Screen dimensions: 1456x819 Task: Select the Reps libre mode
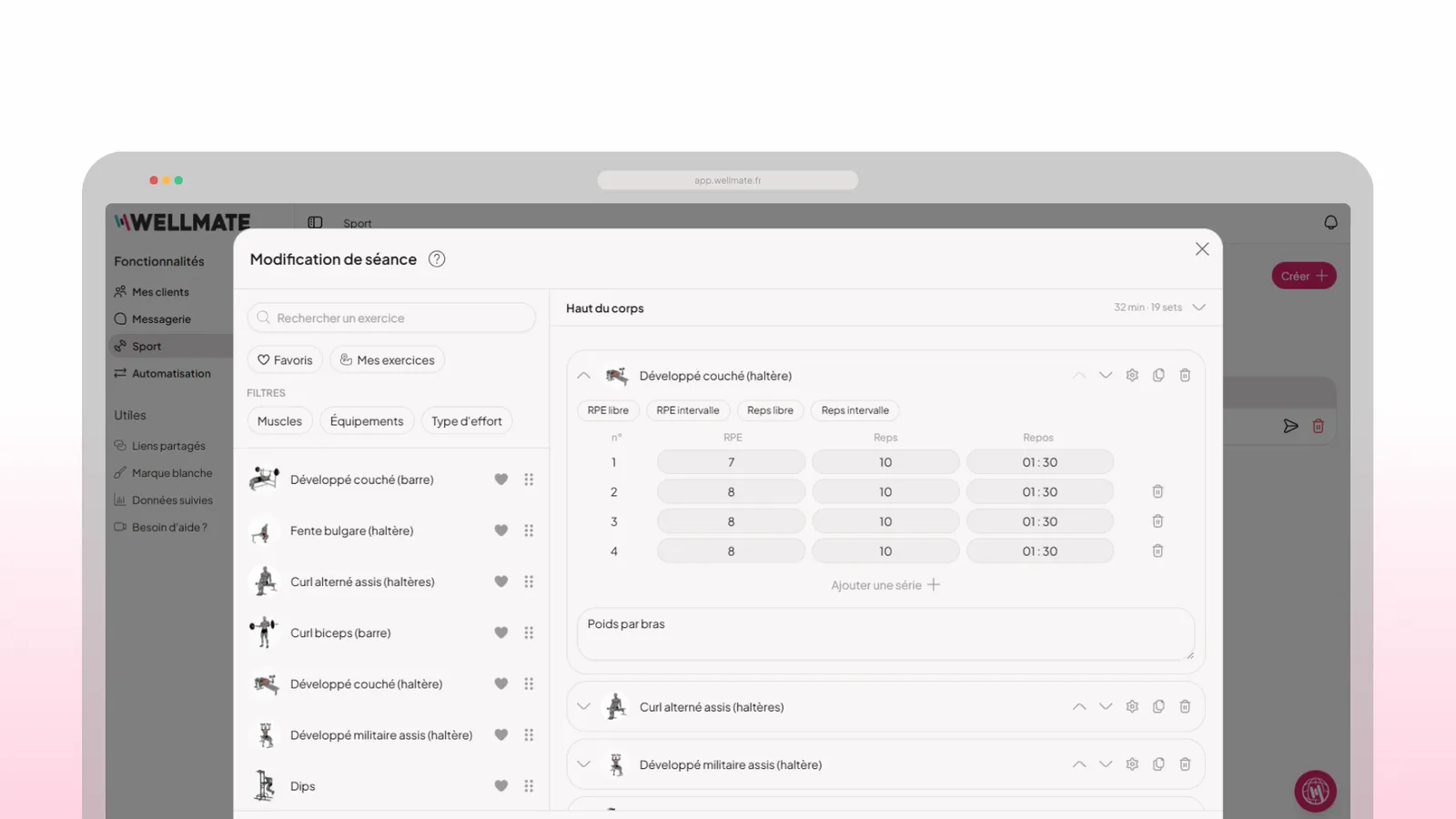[770, 410]
